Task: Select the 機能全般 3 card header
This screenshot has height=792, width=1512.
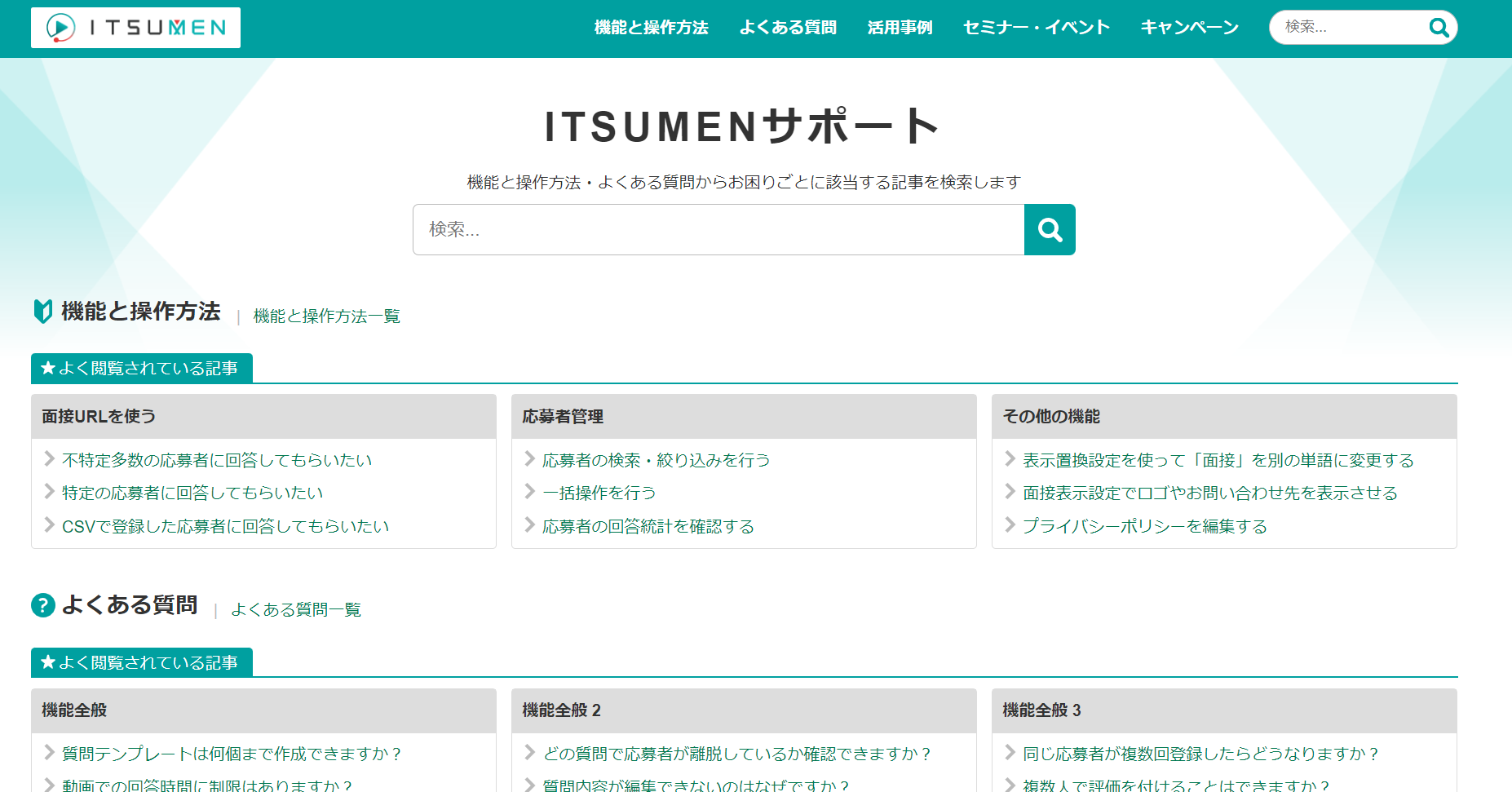Action: pyautogui.click(x=1224, y=710)
